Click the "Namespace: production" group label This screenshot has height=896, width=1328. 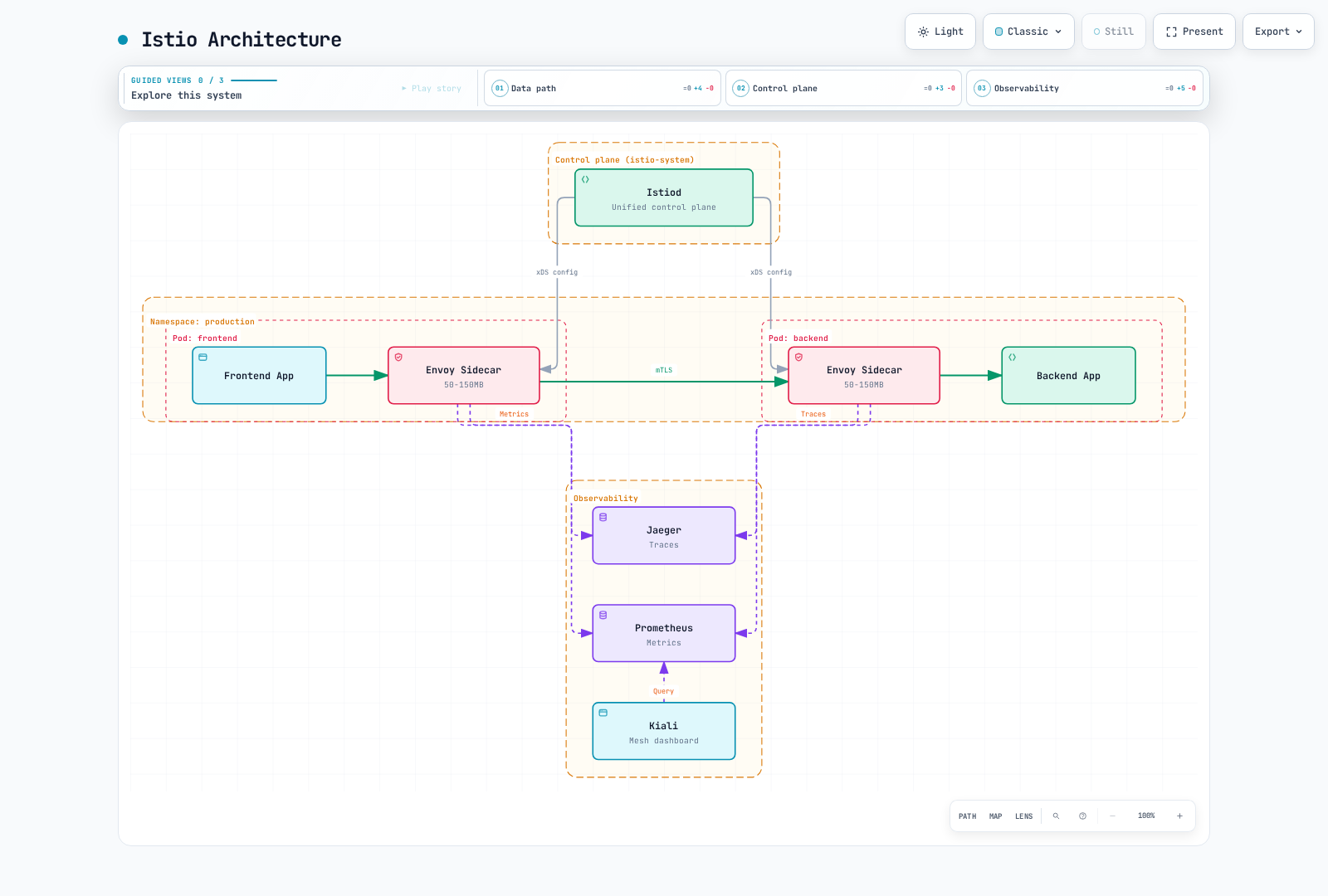pyautogui.click(x=203, y=322)
